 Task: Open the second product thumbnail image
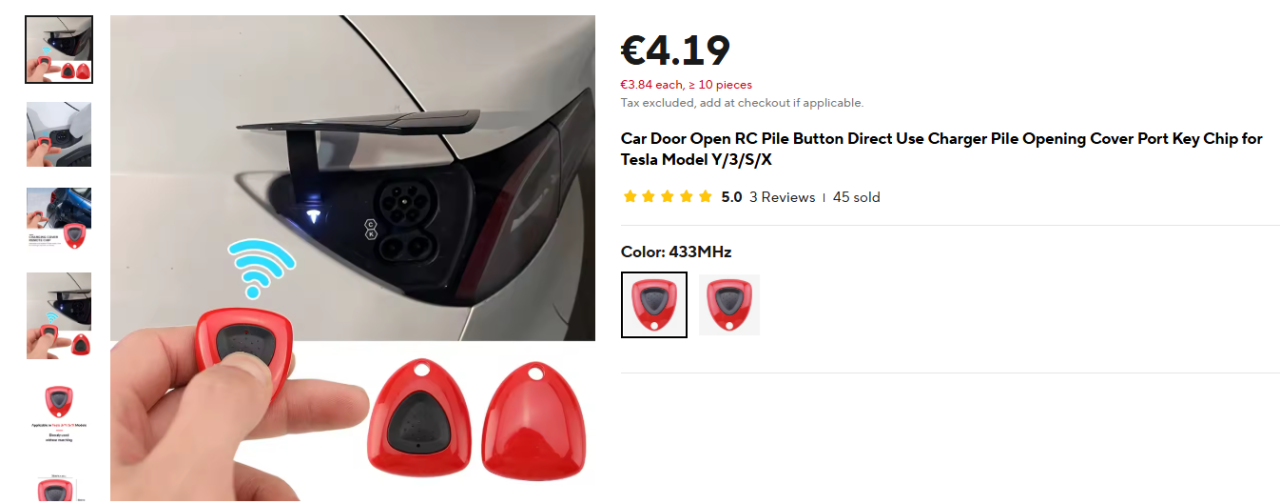(x=59, y=134)
